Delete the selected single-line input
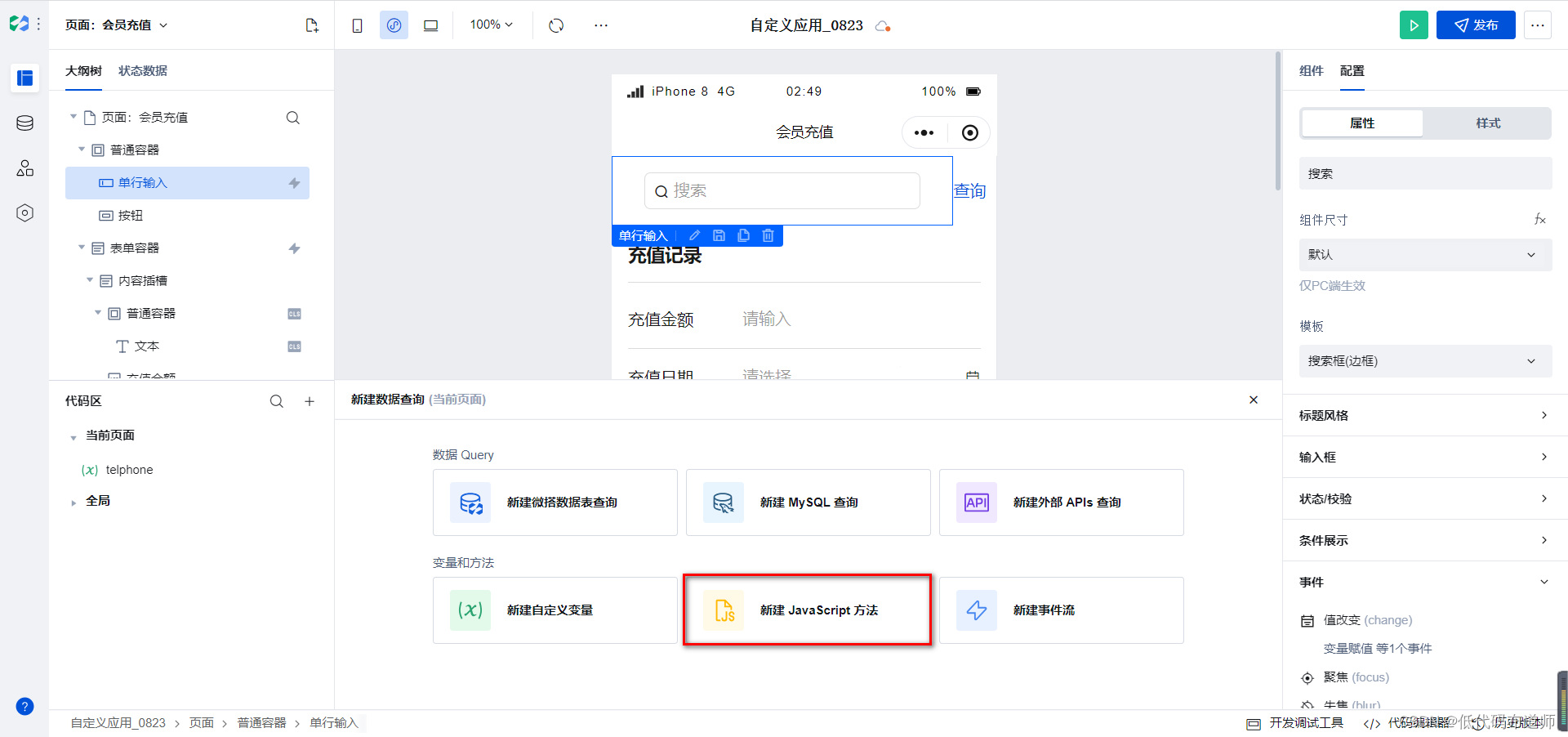Image resolution: width=1568 pixels, height=737 pixels. point(768,235)
